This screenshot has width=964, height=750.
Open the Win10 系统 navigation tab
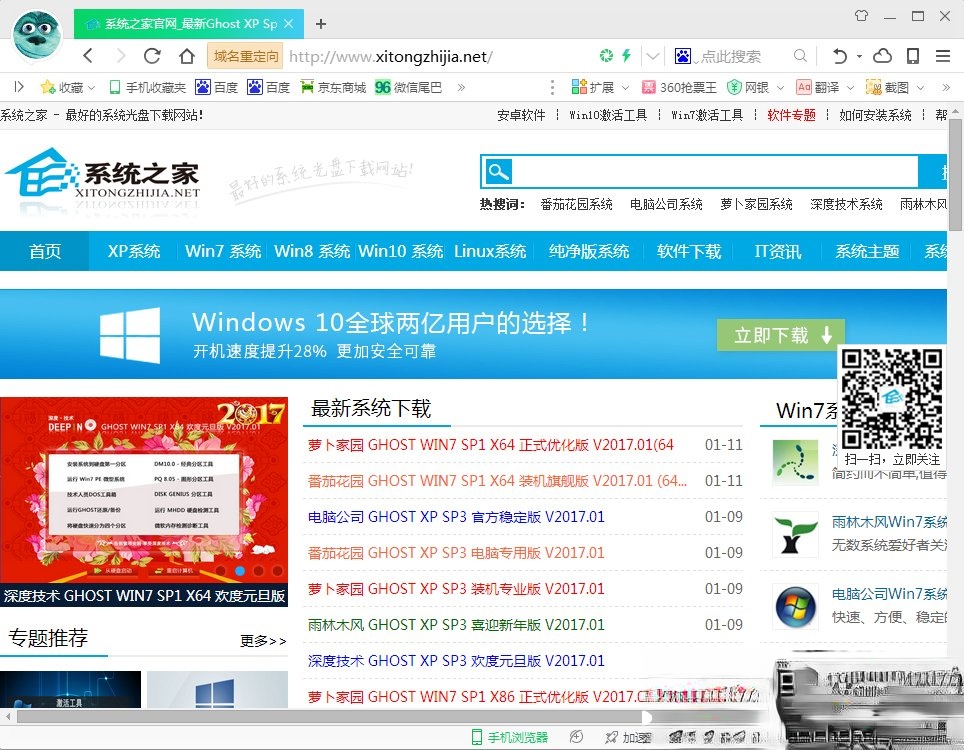tap(400, 251)
